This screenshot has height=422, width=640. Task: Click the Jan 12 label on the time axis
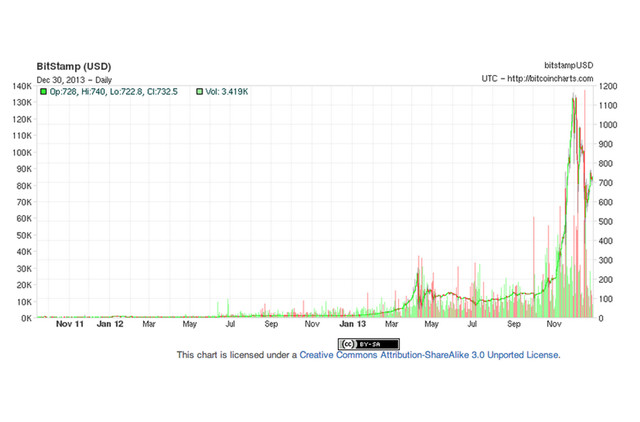coord(110,325)
